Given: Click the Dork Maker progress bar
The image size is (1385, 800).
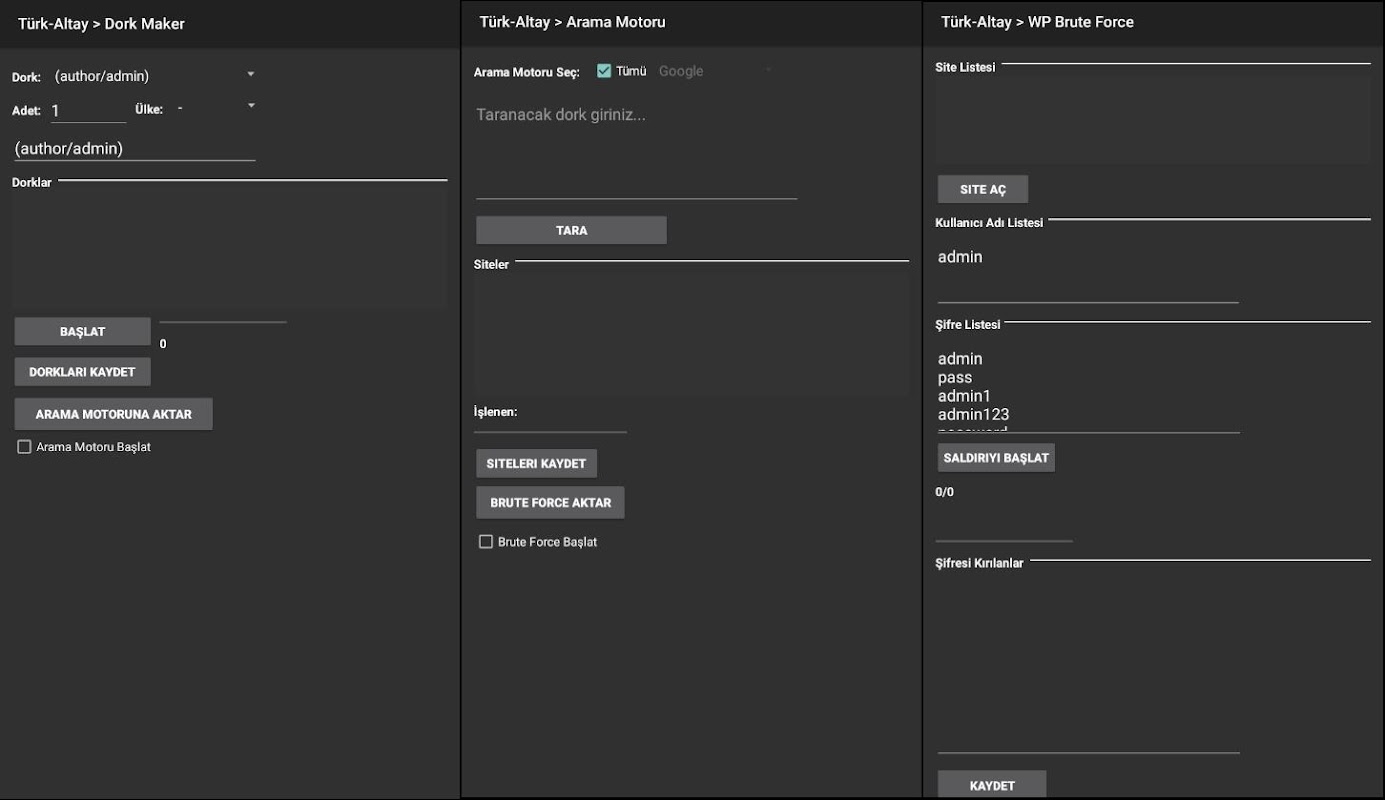Looking at the screenshot, I should point(223,322).
